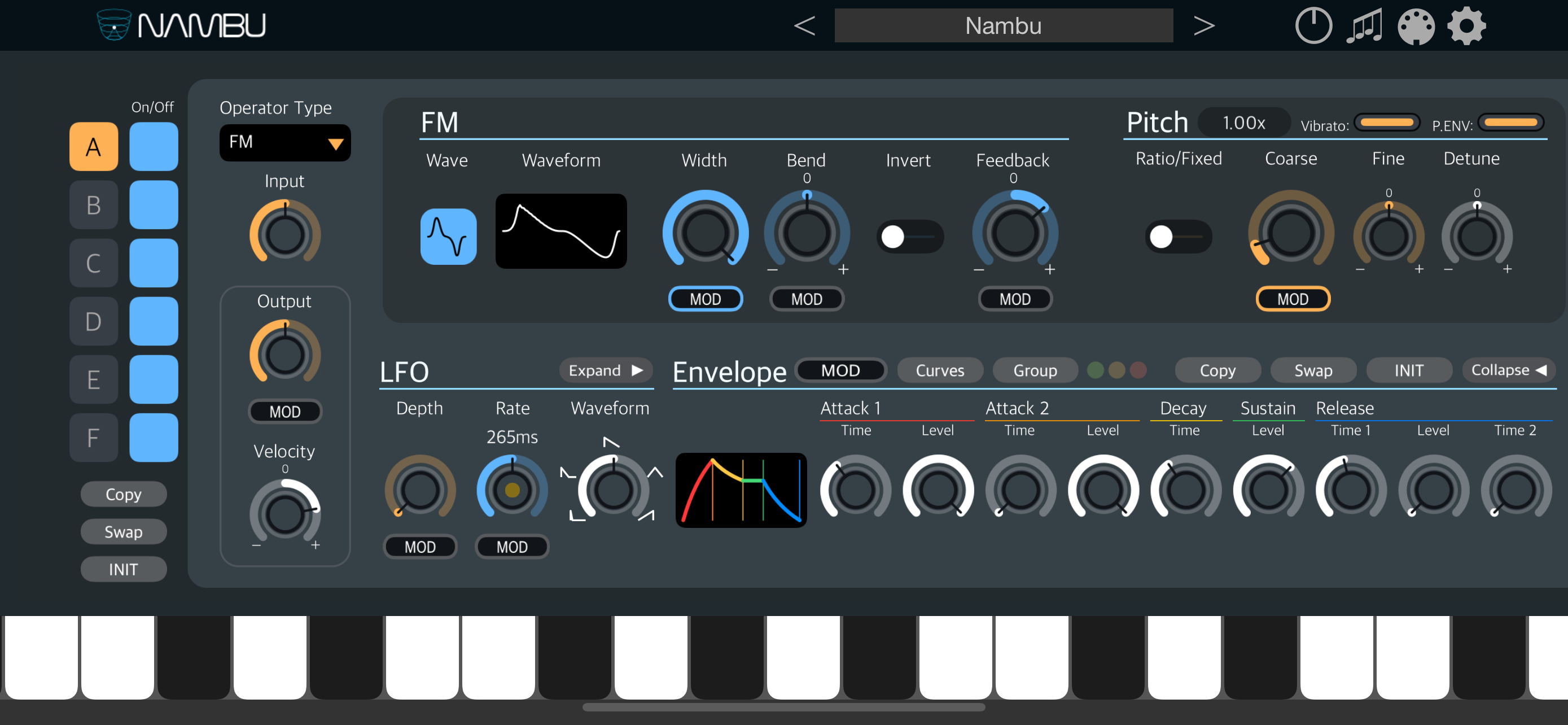This screenshot has width=1568, height=725.
Task: Open the Operator Type FM dropdown
Action: point(285,142)
